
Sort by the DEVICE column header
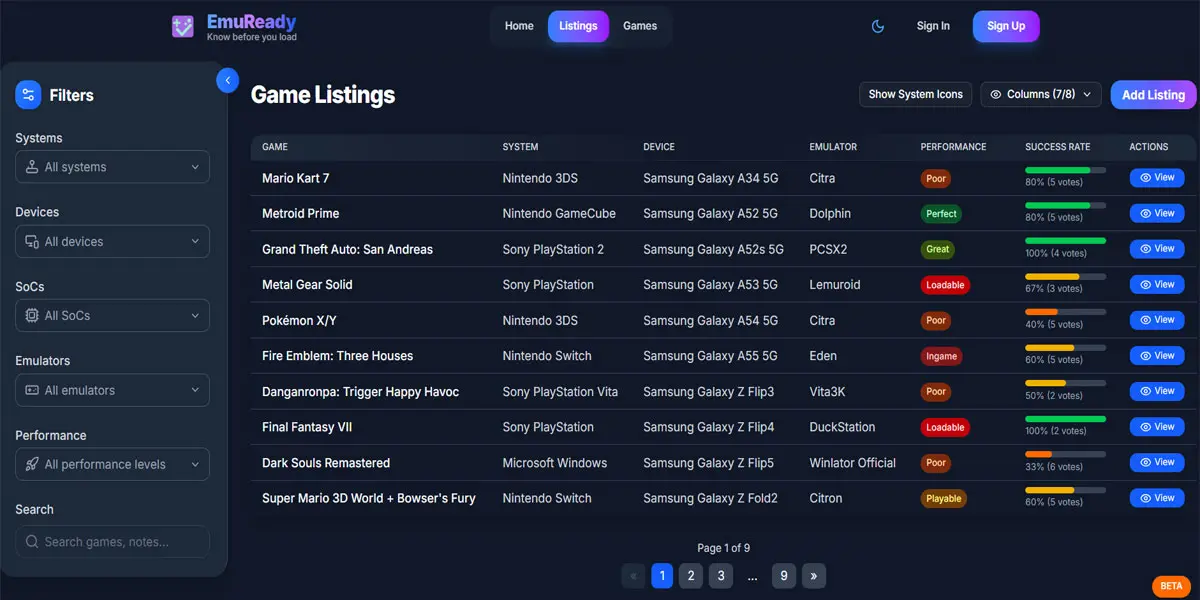(659, 147)
